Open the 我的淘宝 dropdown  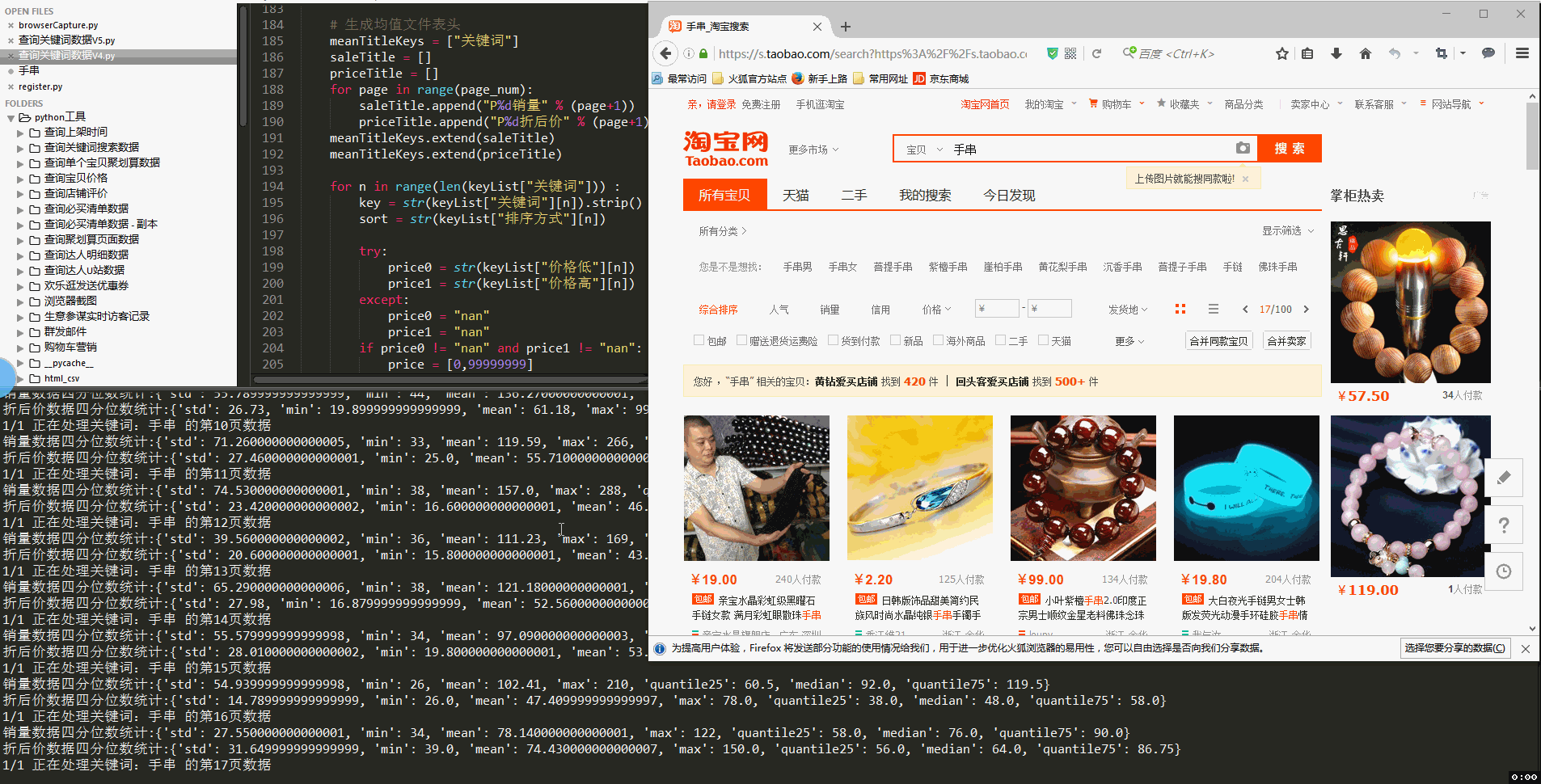[x=1051, y=104]
